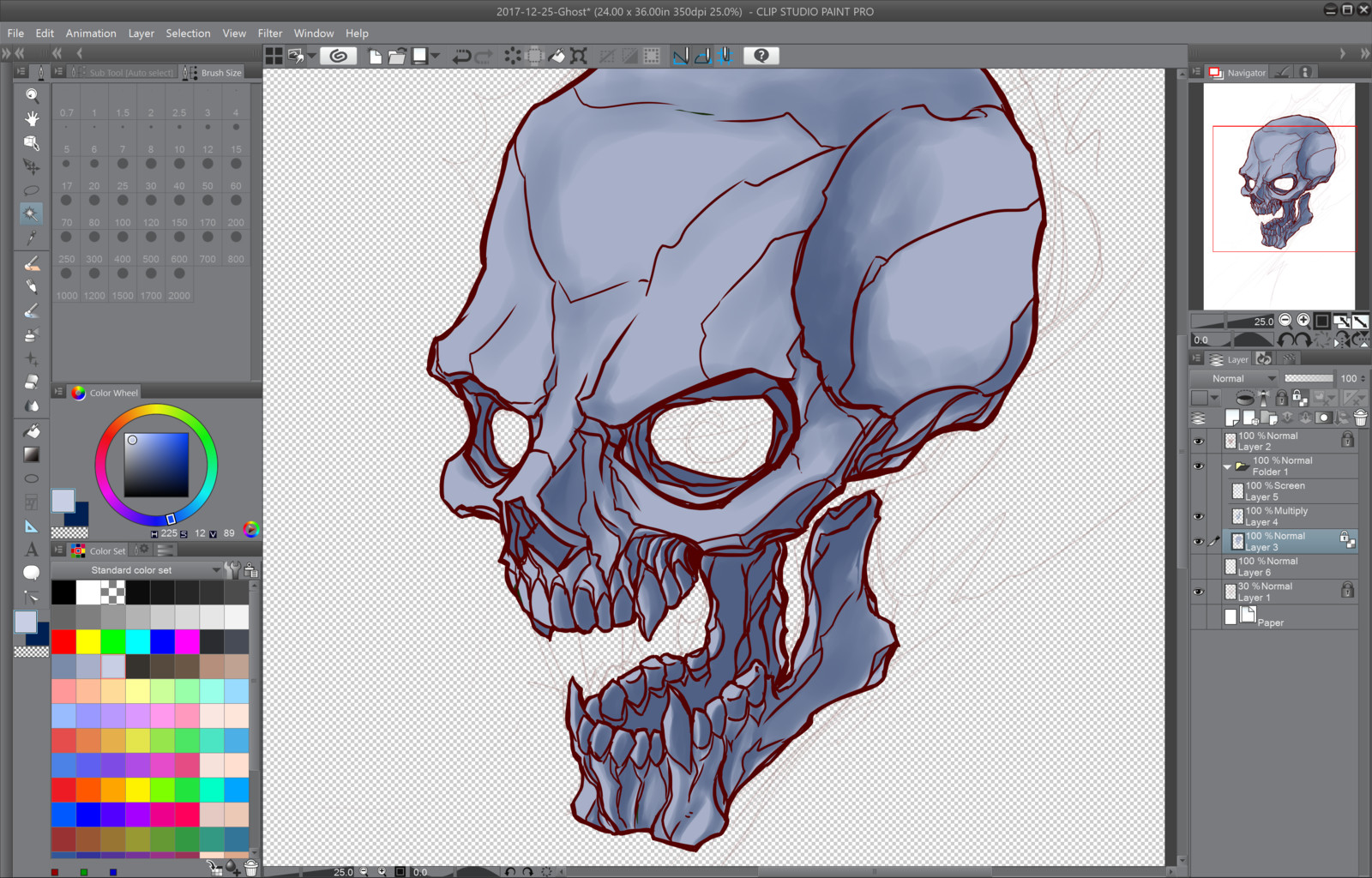The height and width of the screenshot is (878, 1372).
Task: Click the Navigator canvas thumbnail
Action: [x=1279, y=196]
